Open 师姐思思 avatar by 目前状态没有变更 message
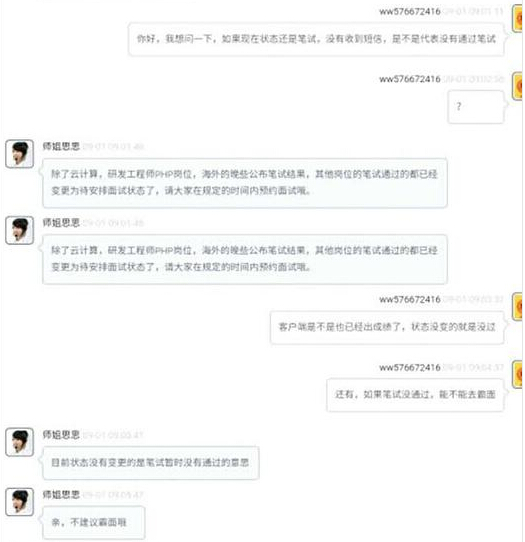 tap(19, 442)
